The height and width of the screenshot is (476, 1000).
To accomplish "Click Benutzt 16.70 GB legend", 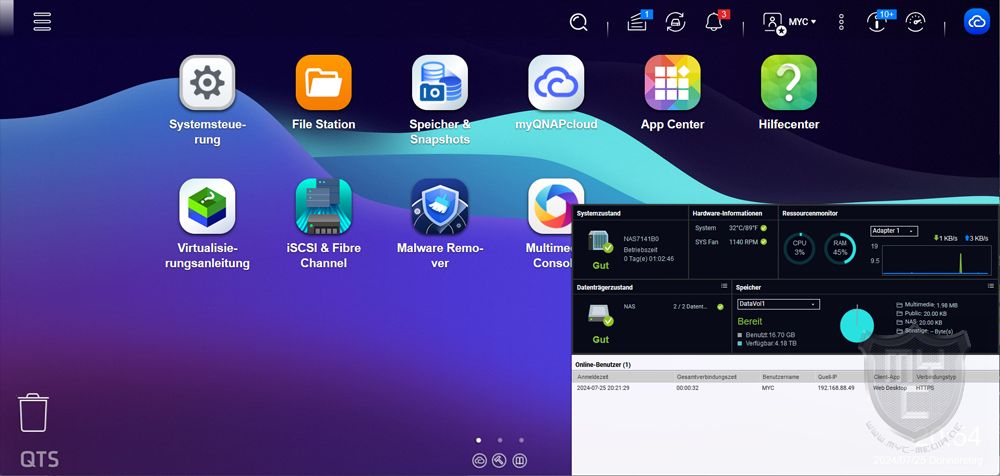I will [766, 335].
